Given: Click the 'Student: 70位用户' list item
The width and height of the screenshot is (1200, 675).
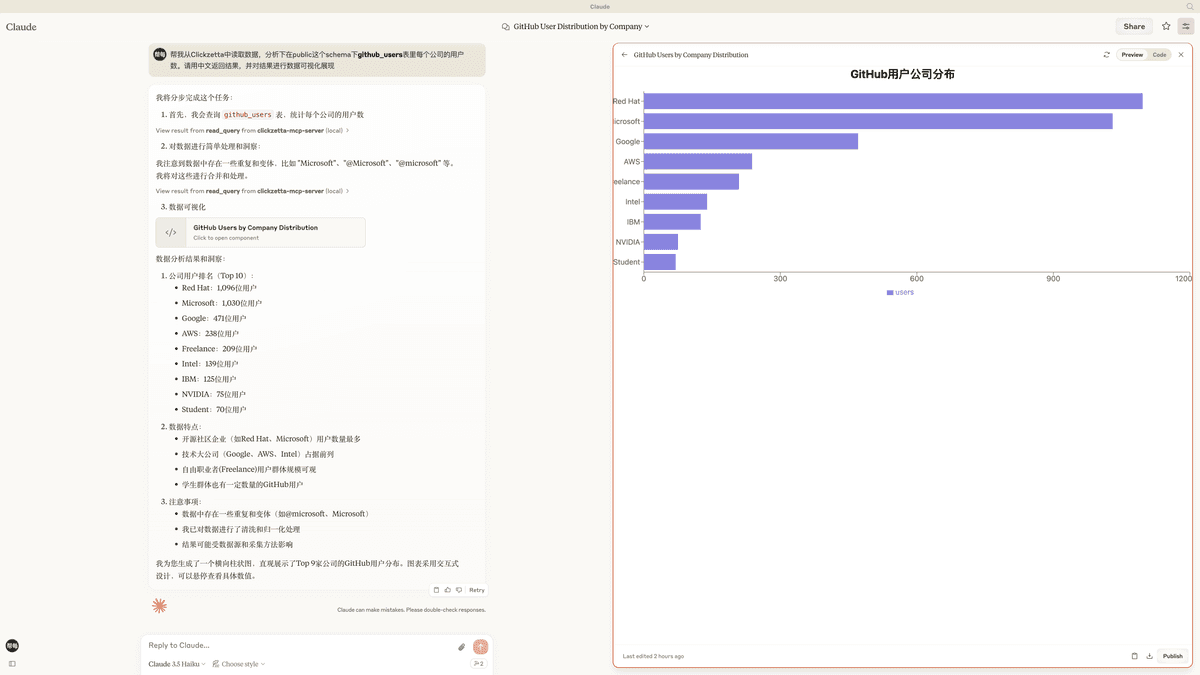Looking at the screenshot, I should (213, 410).
